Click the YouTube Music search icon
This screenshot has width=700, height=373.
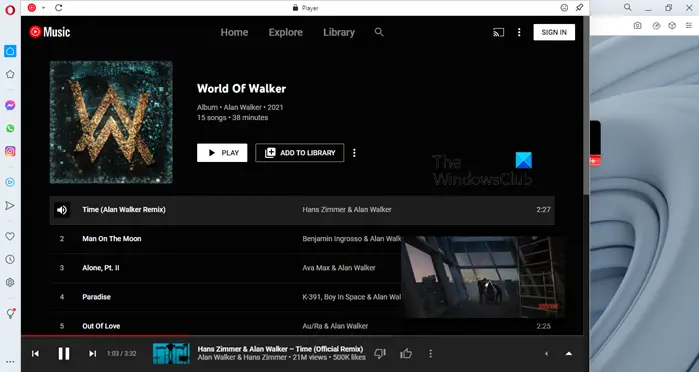click(x=379, y=32)
